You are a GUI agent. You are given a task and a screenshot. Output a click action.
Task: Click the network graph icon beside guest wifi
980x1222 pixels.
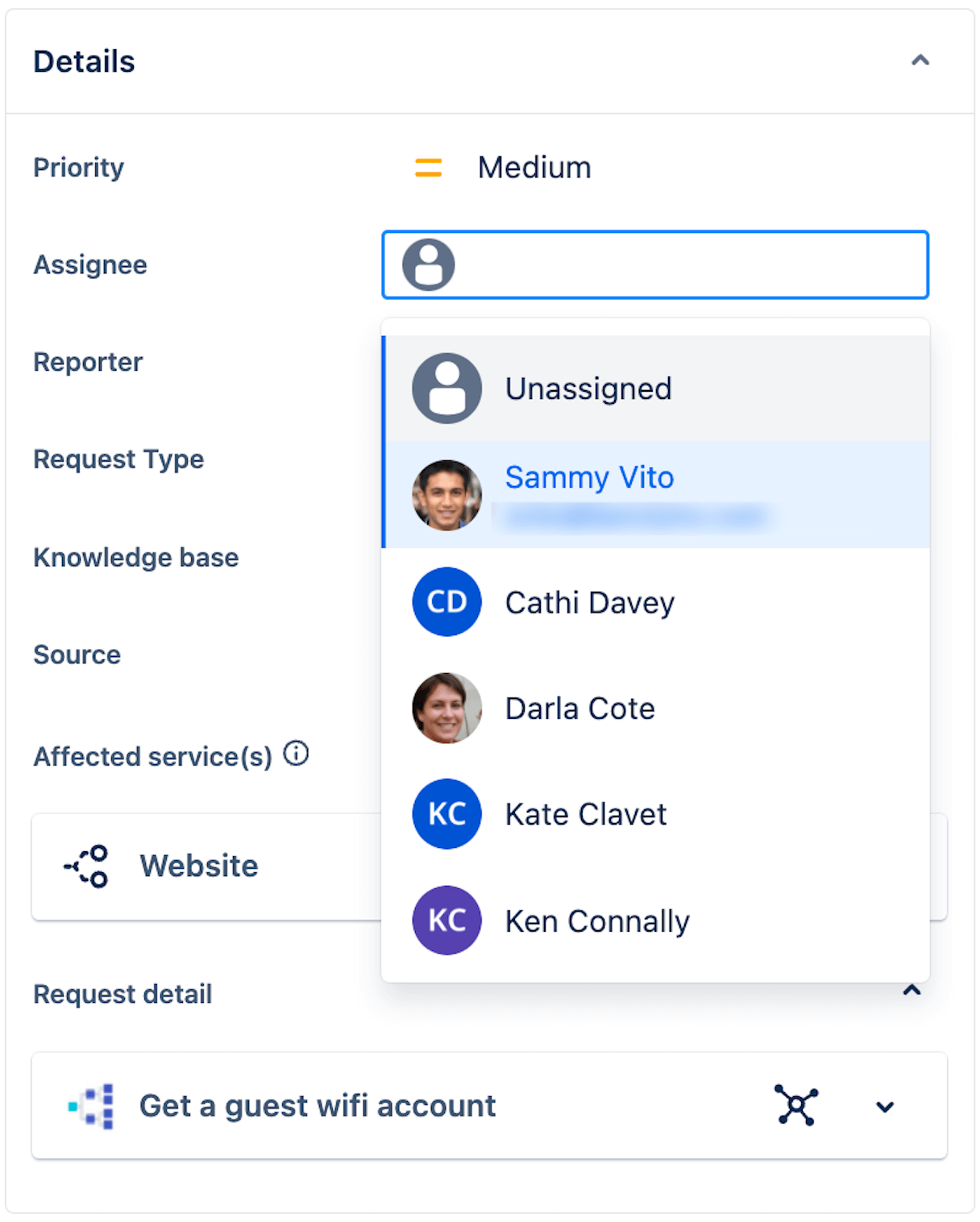click(796, 1105)
